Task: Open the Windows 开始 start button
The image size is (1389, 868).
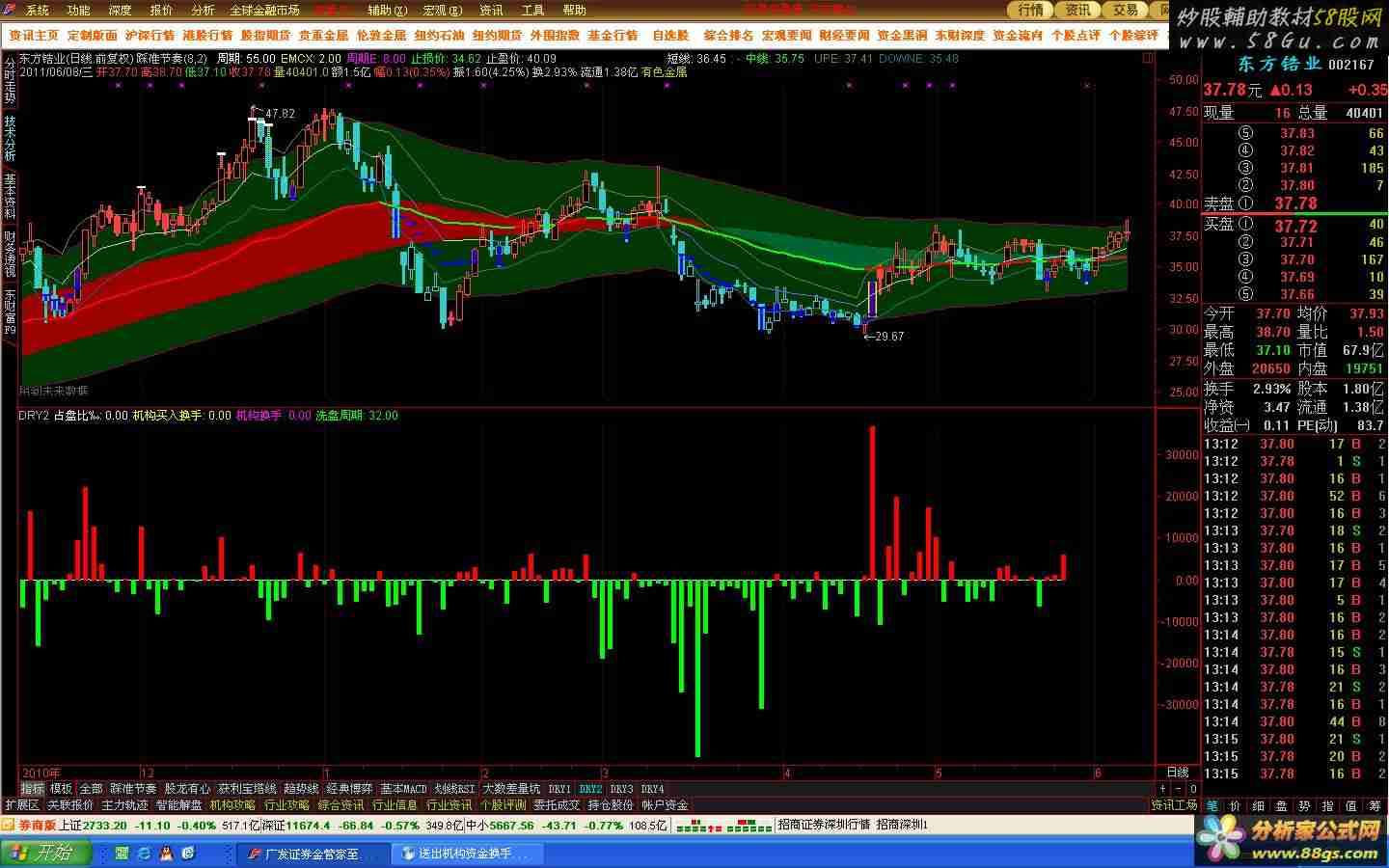Action: pos(45,854)
